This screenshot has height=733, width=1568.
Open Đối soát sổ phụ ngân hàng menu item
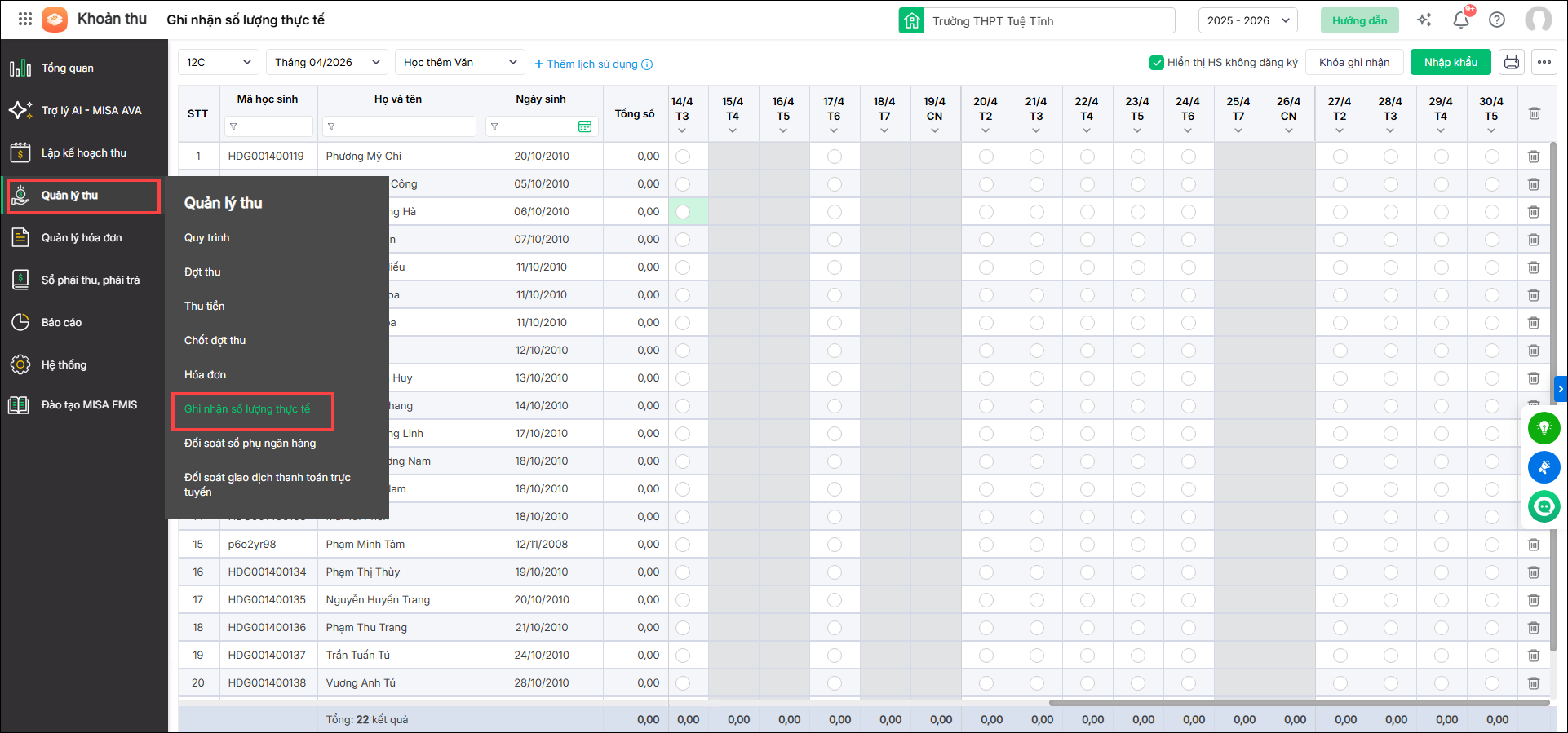(x=250, y=443)
